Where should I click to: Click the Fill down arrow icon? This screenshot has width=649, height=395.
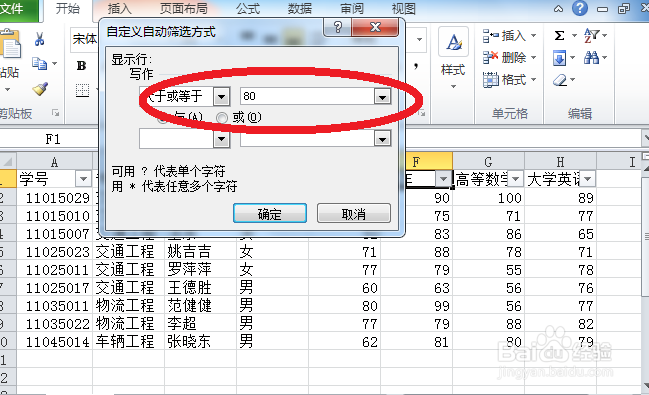point(560,58)
